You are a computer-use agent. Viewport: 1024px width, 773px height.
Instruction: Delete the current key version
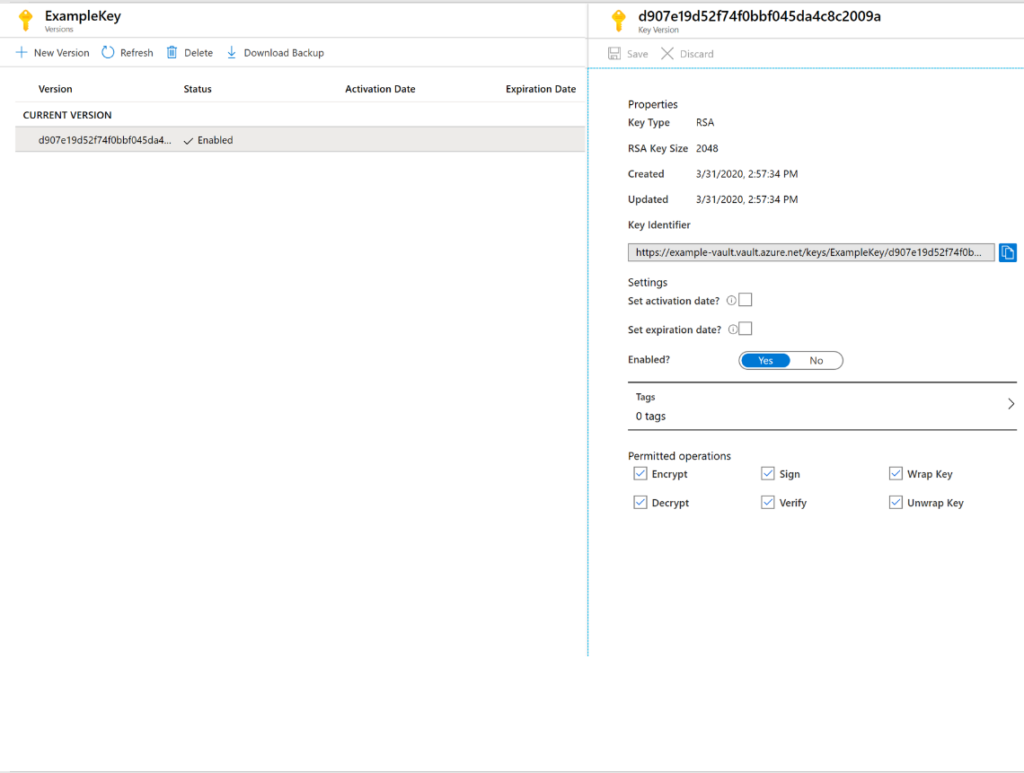point(189,52)
